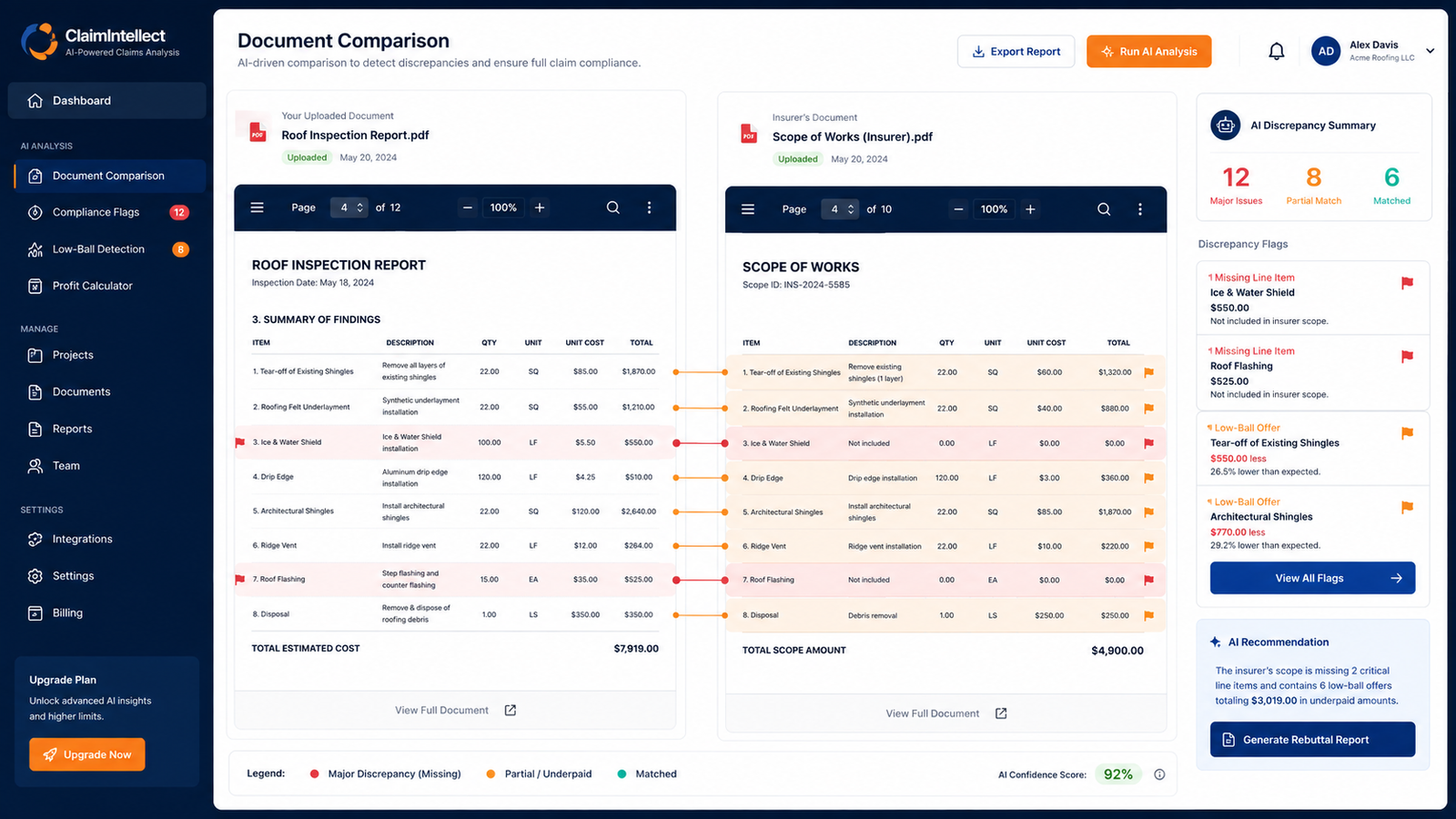Click Generate Rebuttal Report
1456x819 pixels.
(1312, 740)
